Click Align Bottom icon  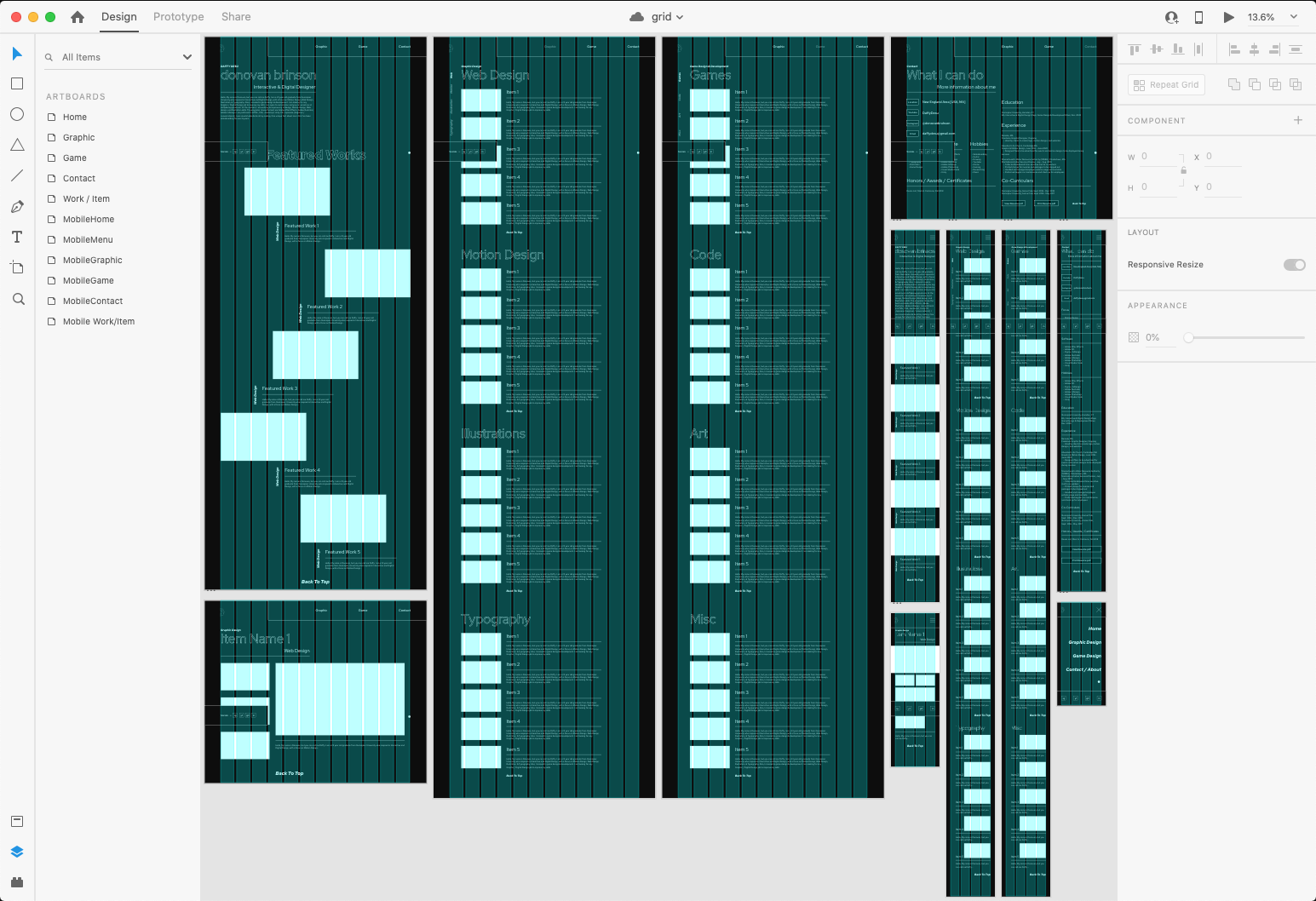1177,49
